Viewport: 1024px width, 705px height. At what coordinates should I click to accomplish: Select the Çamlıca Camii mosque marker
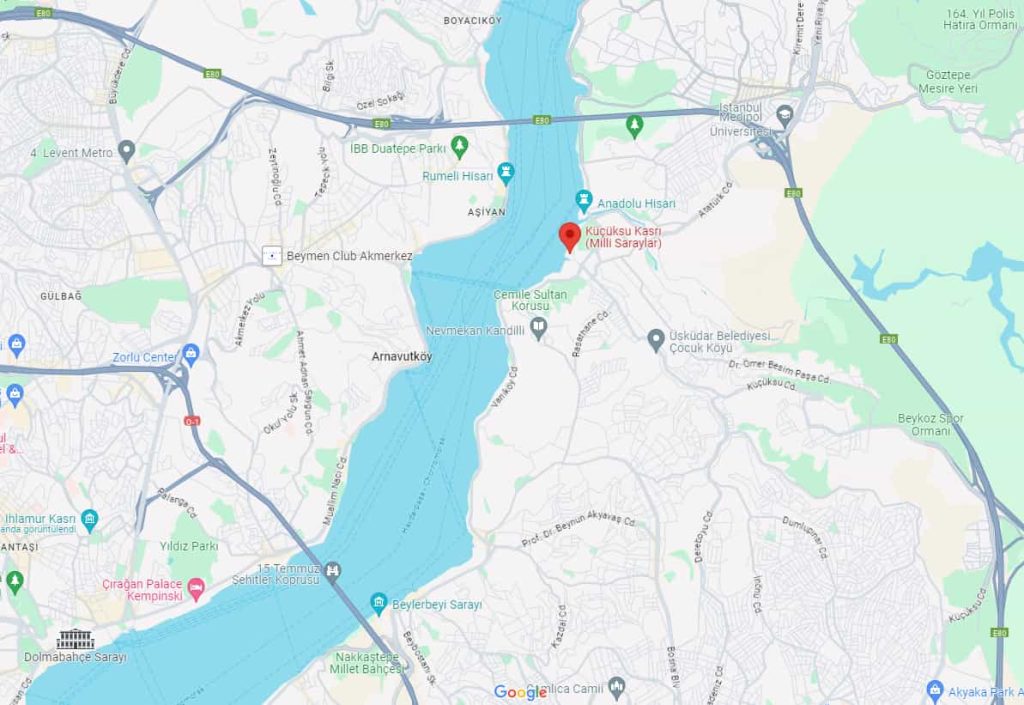click(616, 687)
